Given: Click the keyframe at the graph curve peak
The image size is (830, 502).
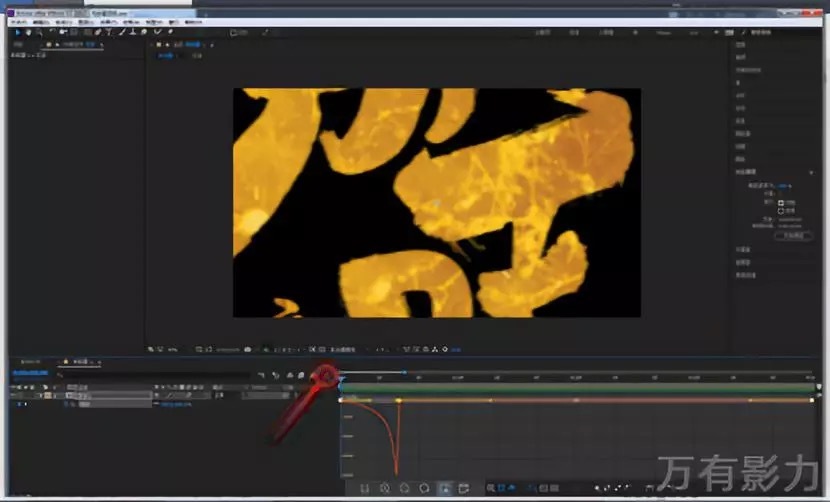Looking at the screenshot, I should [x=398, y=400].
